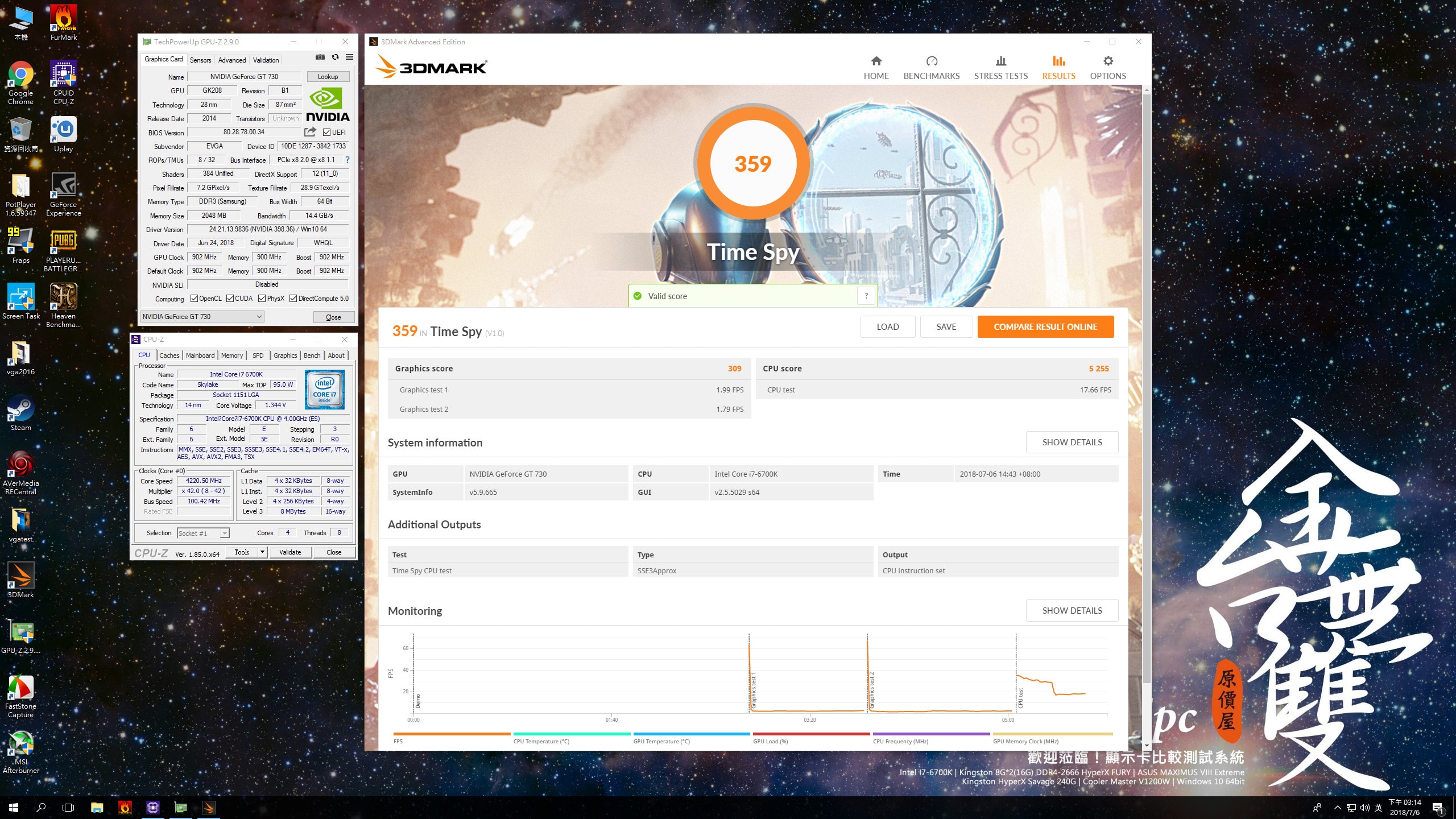1456x819 pixels.
Task: Open MSI Afterburner desktop icon
Action: 20,752
